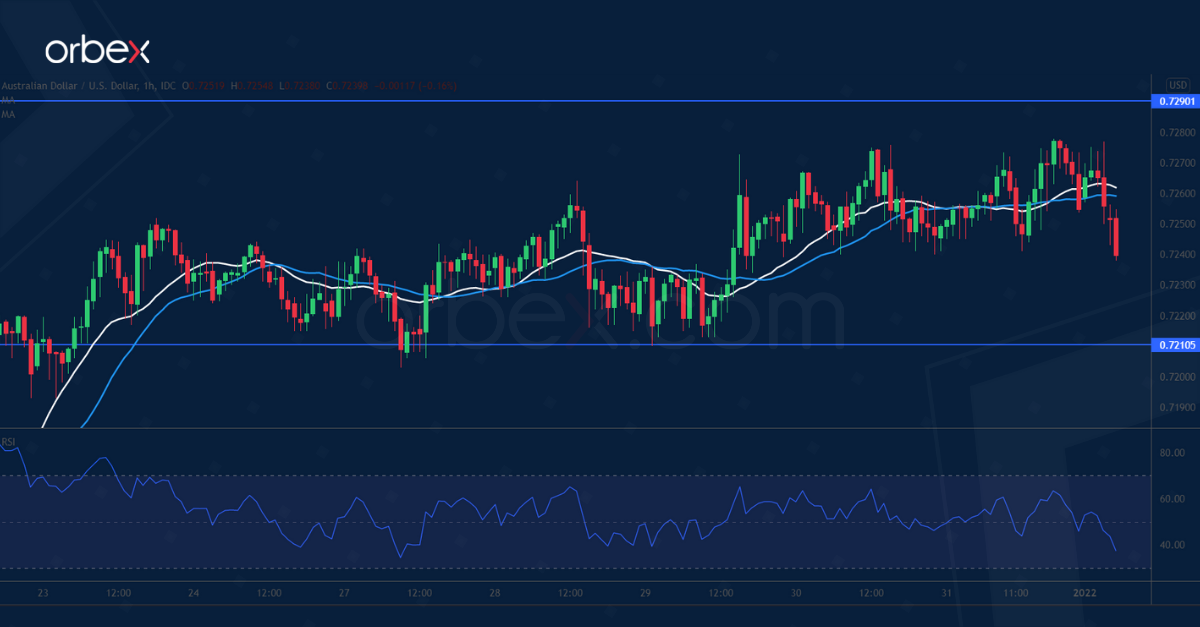Hide the first MA overlay via its label
1200x627 pixels.
[x=7, y=100]
